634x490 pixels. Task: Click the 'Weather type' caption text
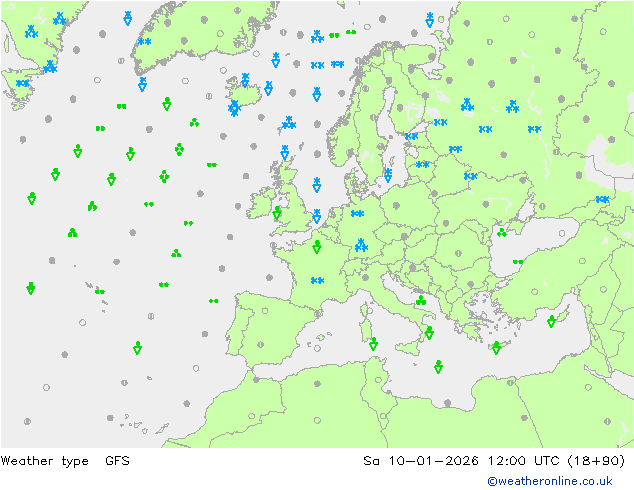click(44, 460)
